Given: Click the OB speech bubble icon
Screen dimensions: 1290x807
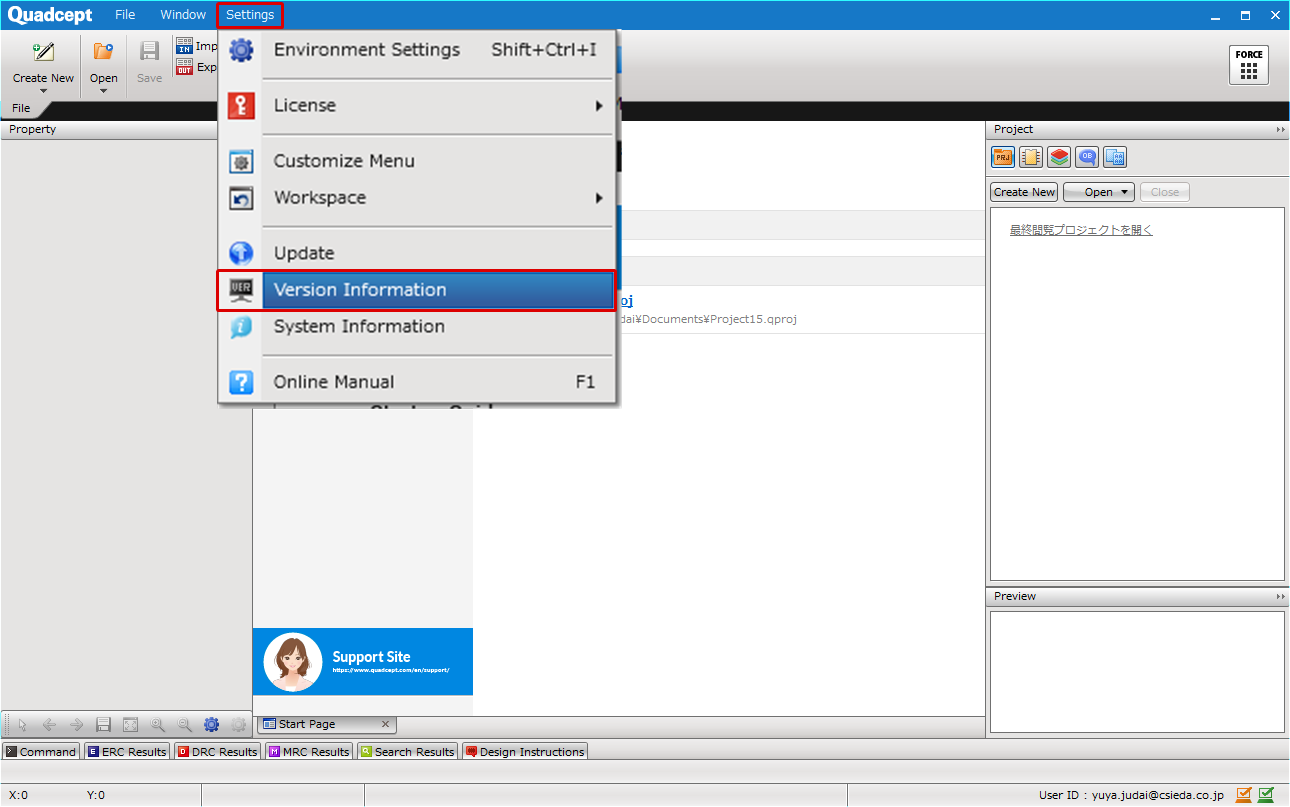Looking at the screenshot, I should pyautogui.click(x=1087, y=157).
